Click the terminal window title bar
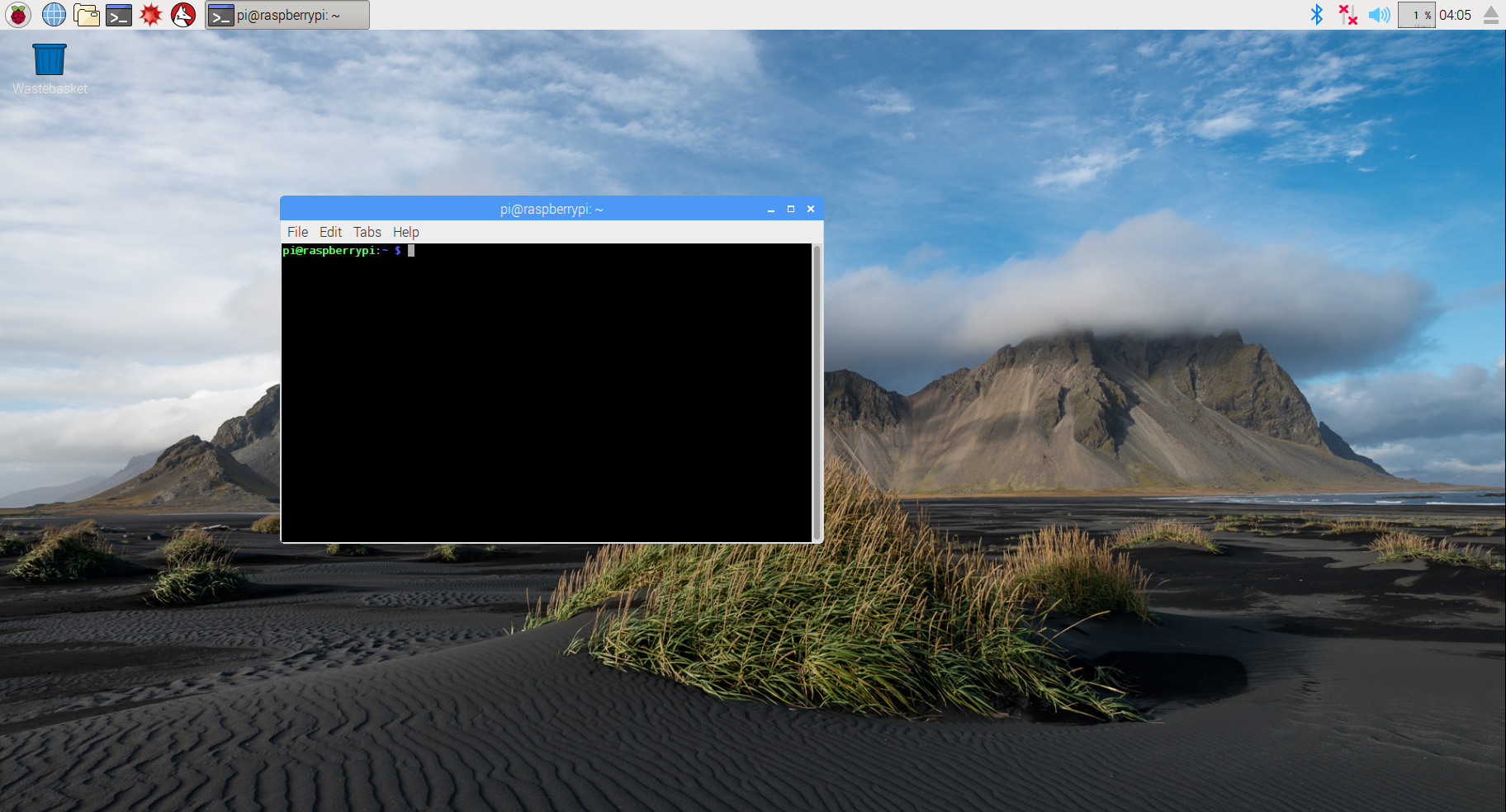This screenshot has width=1506, height=812. [x=550, y=209]
